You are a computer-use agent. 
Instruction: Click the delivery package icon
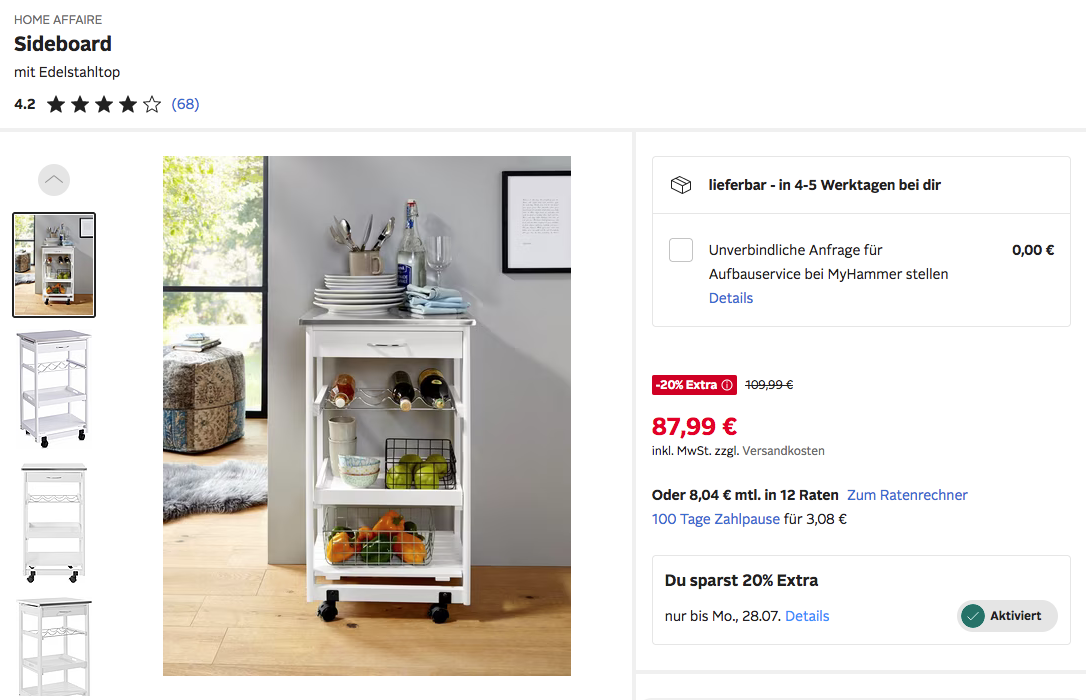click(x=681, y=185)
